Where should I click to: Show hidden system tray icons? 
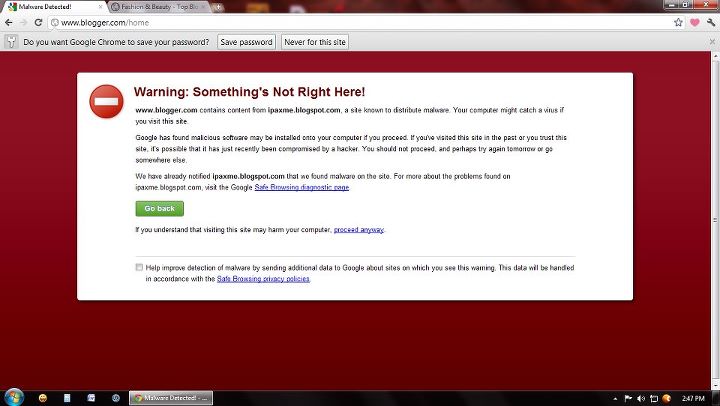click(x=615, y=399)
